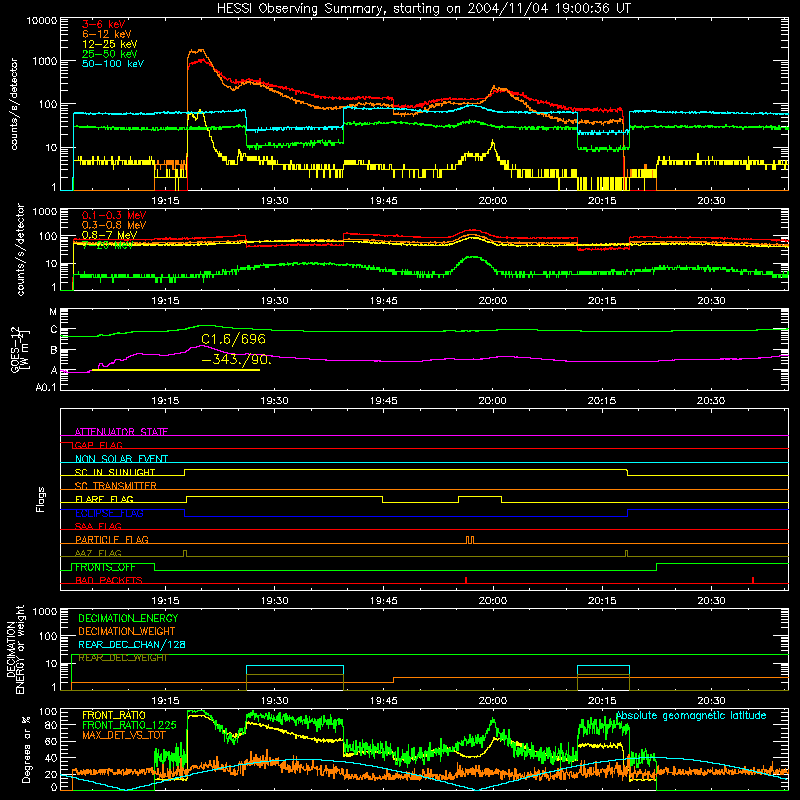Click the C1.6/696 flare class annotation

233,339
